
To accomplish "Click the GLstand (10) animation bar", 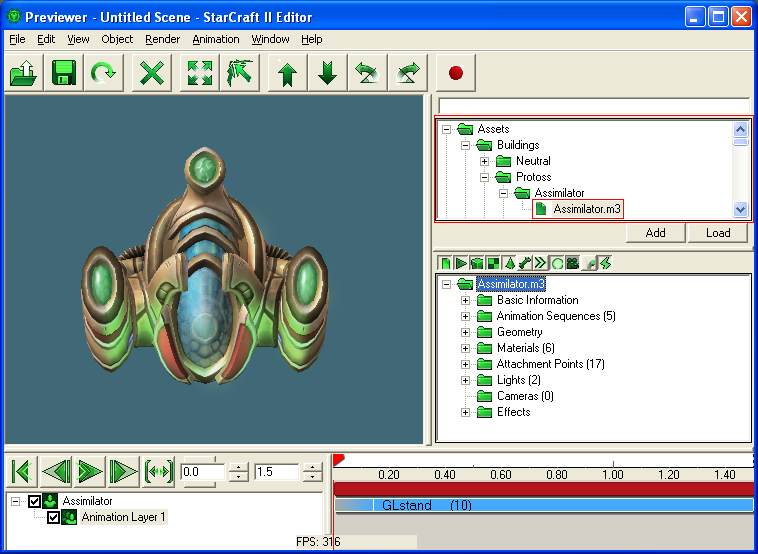I will 544,505.
